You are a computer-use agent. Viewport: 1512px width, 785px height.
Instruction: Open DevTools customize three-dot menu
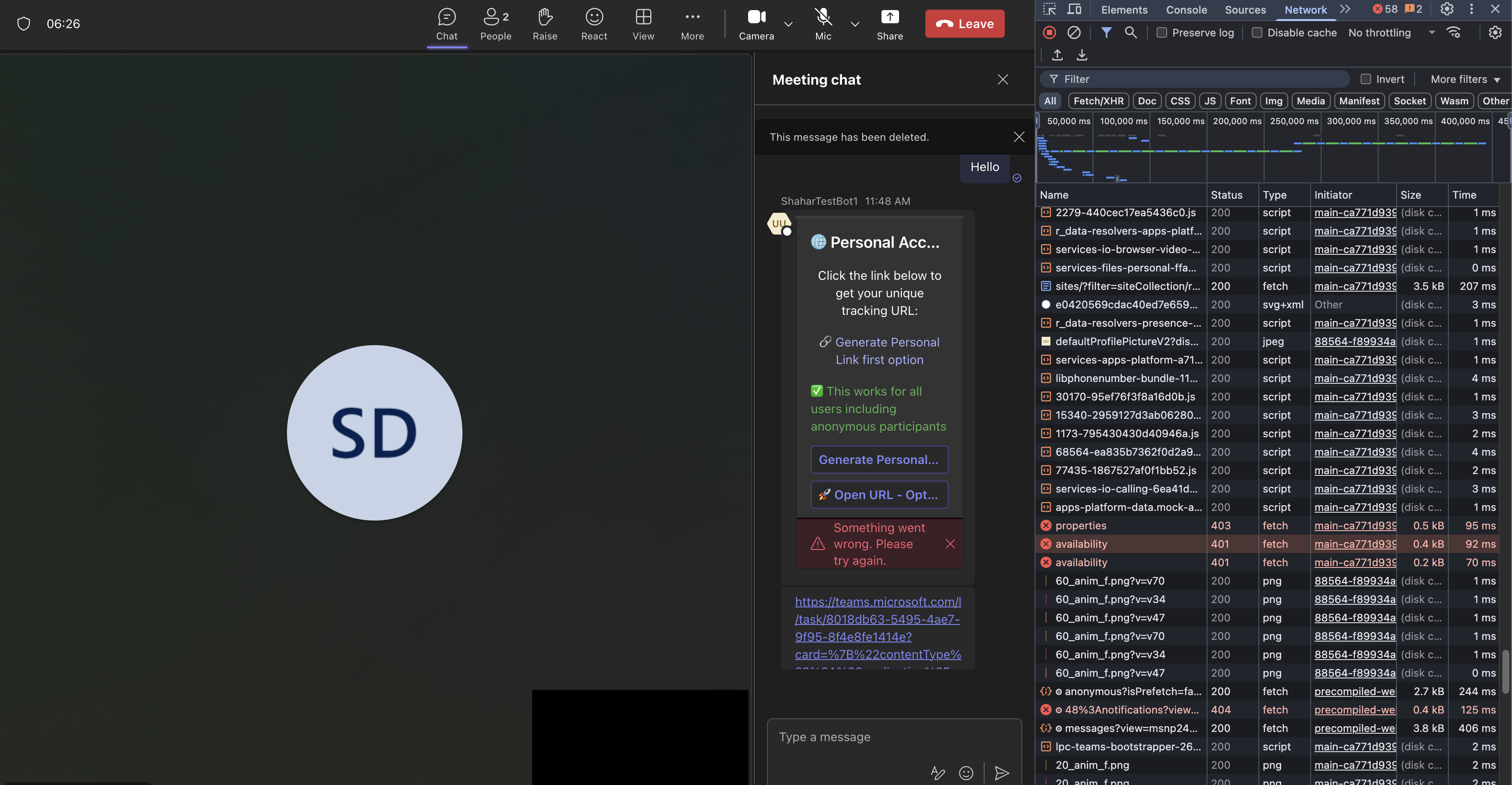[x=1471, y=9]
